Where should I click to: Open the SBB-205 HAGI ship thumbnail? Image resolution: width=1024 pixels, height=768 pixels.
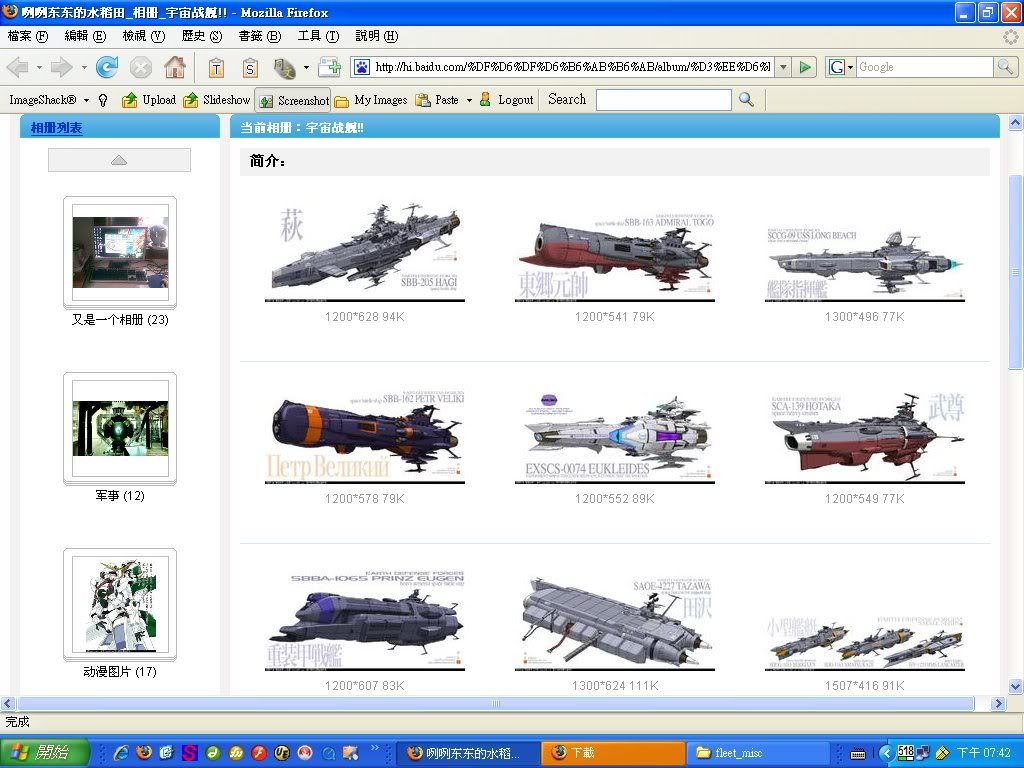click(x=365, y=251)
